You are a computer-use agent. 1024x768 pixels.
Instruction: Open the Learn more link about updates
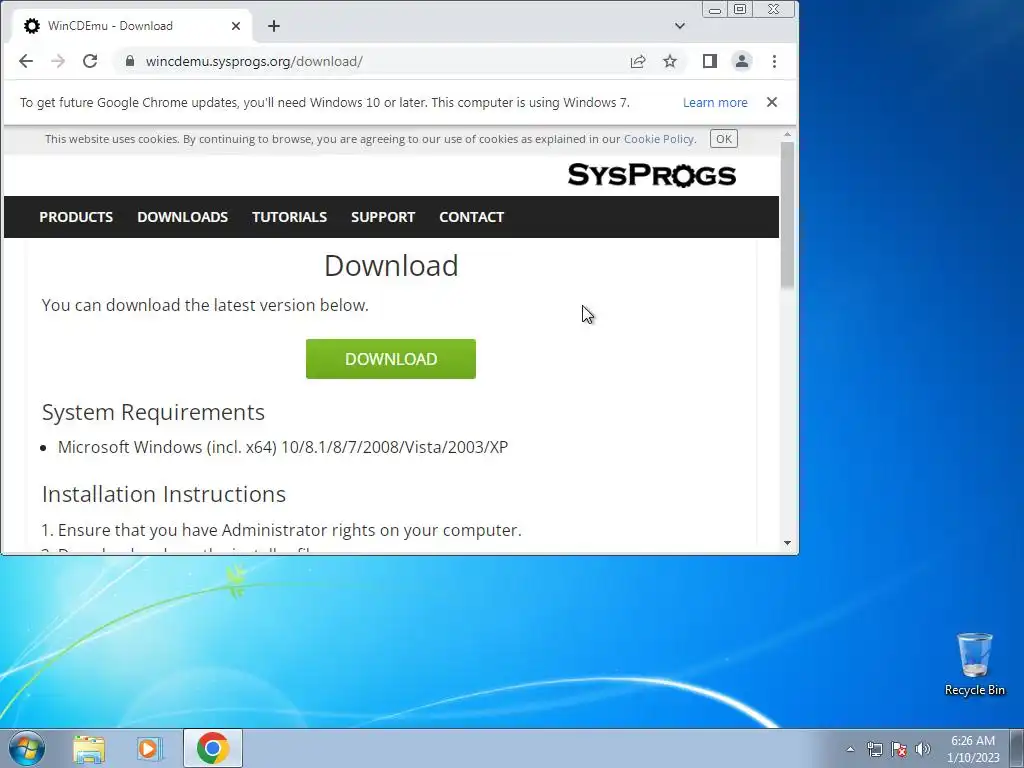[715, 103]
